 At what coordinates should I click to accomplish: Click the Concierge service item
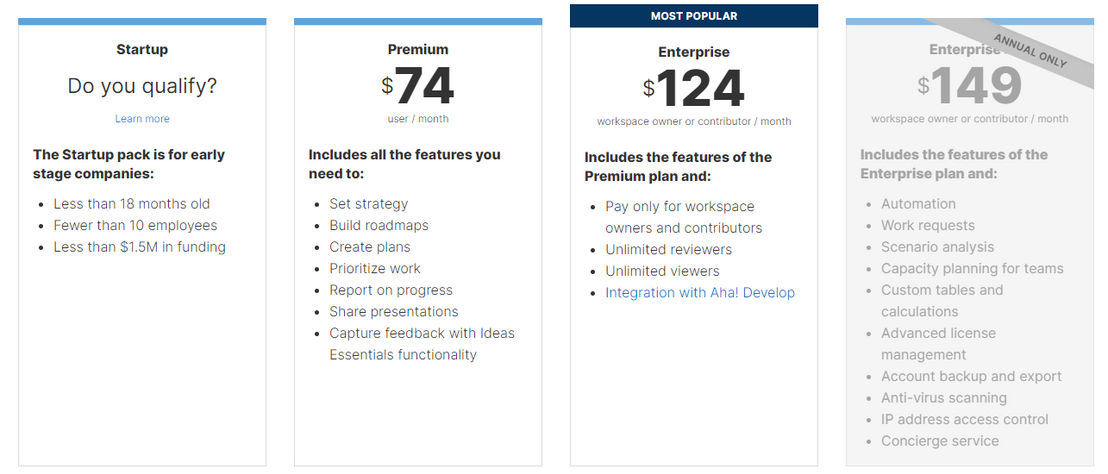[x=940, y=441]
